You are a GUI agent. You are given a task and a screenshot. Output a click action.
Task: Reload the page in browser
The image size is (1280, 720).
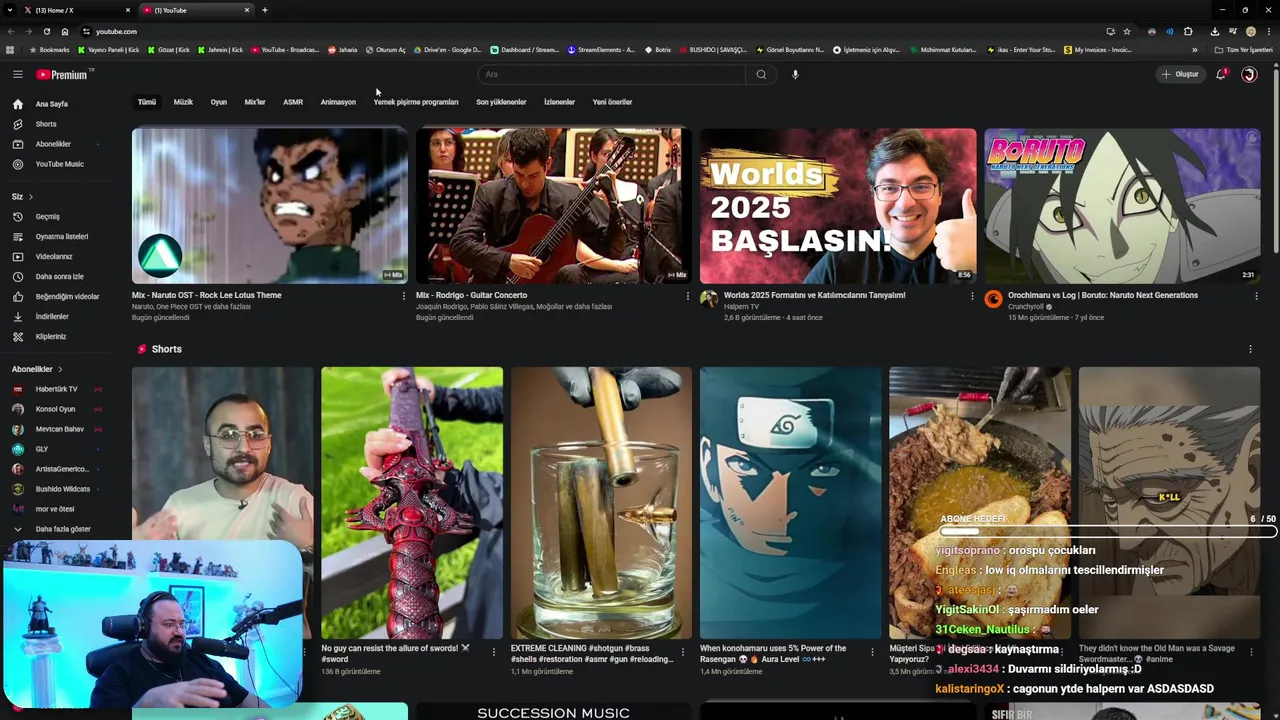(46, 31)
